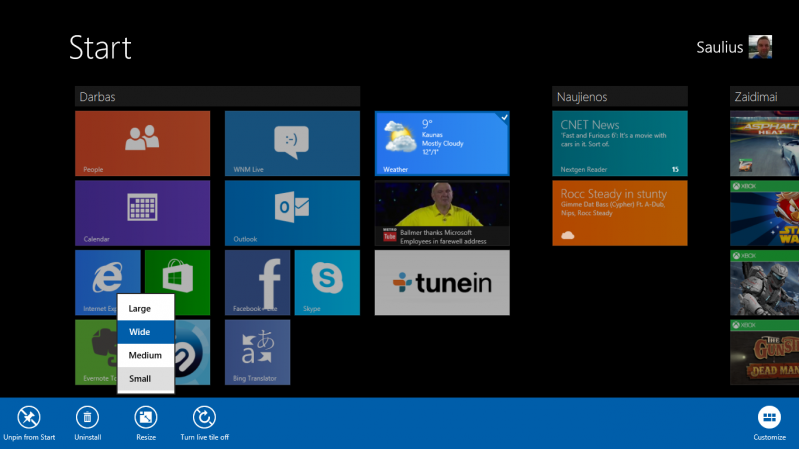Open the Facebook tile

pyautogui.click(x=257, y=282)
